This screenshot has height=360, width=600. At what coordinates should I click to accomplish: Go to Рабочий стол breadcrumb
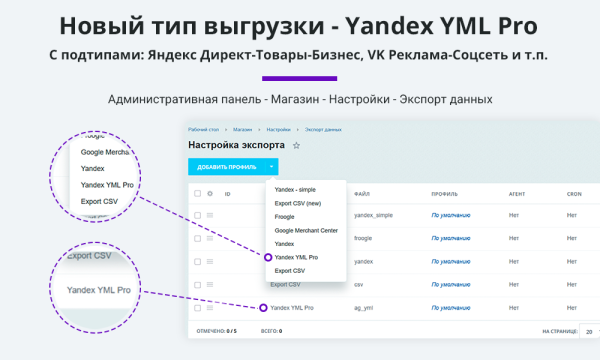203,130
